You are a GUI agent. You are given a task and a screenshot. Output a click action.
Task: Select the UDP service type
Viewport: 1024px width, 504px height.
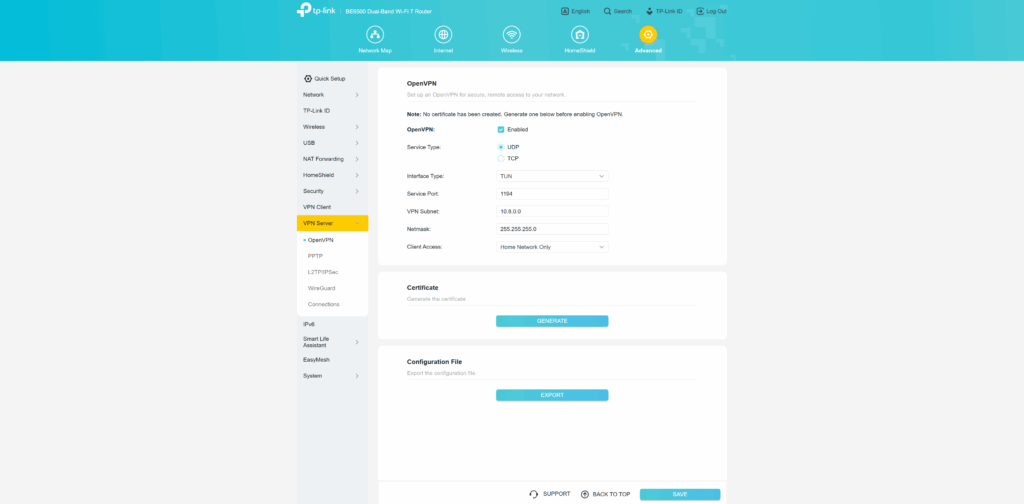tap(501, 147)
